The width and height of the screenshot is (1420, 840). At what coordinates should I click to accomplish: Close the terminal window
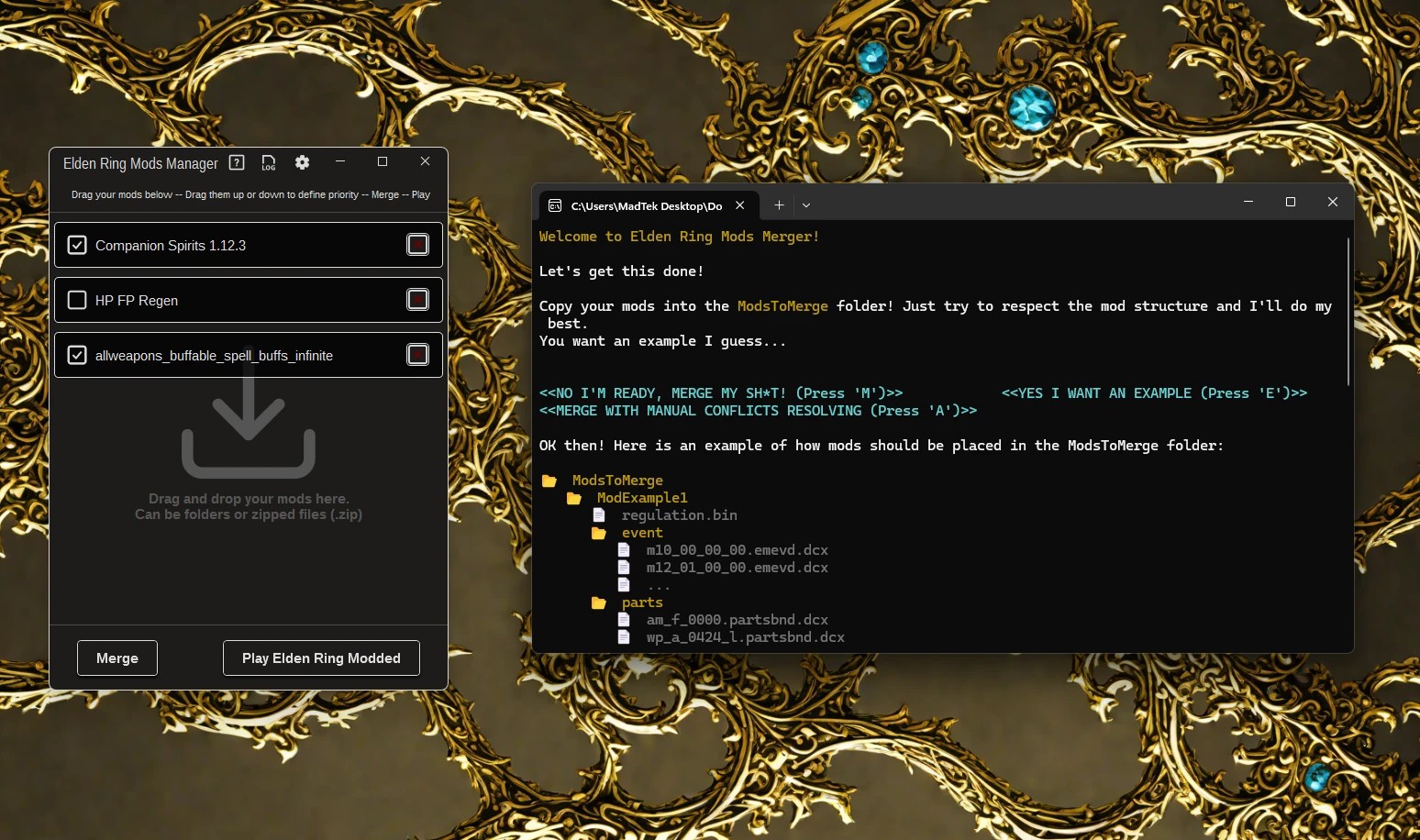coord(1333,202)
